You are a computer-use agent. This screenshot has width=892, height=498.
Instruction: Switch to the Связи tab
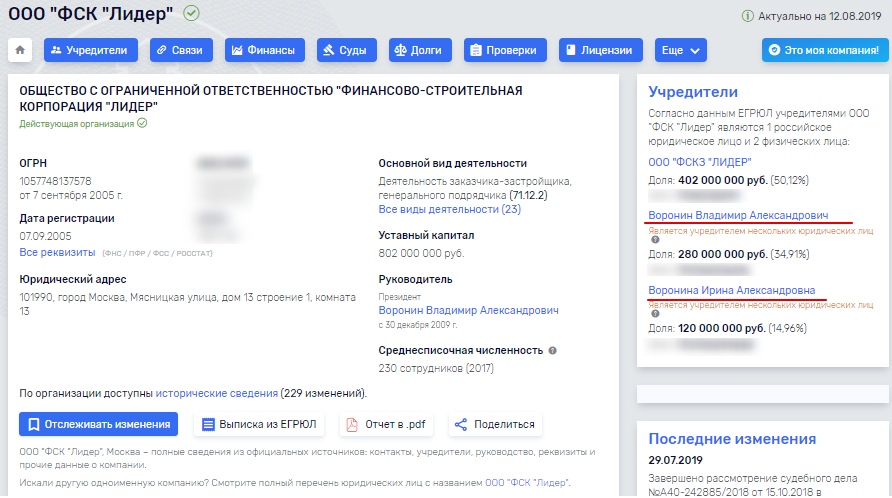point(181,50)
